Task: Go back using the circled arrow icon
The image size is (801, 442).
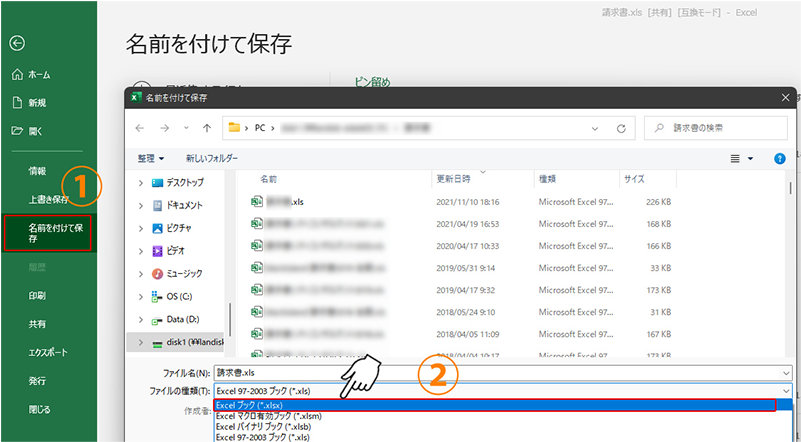Action: [x=17, y=43]
